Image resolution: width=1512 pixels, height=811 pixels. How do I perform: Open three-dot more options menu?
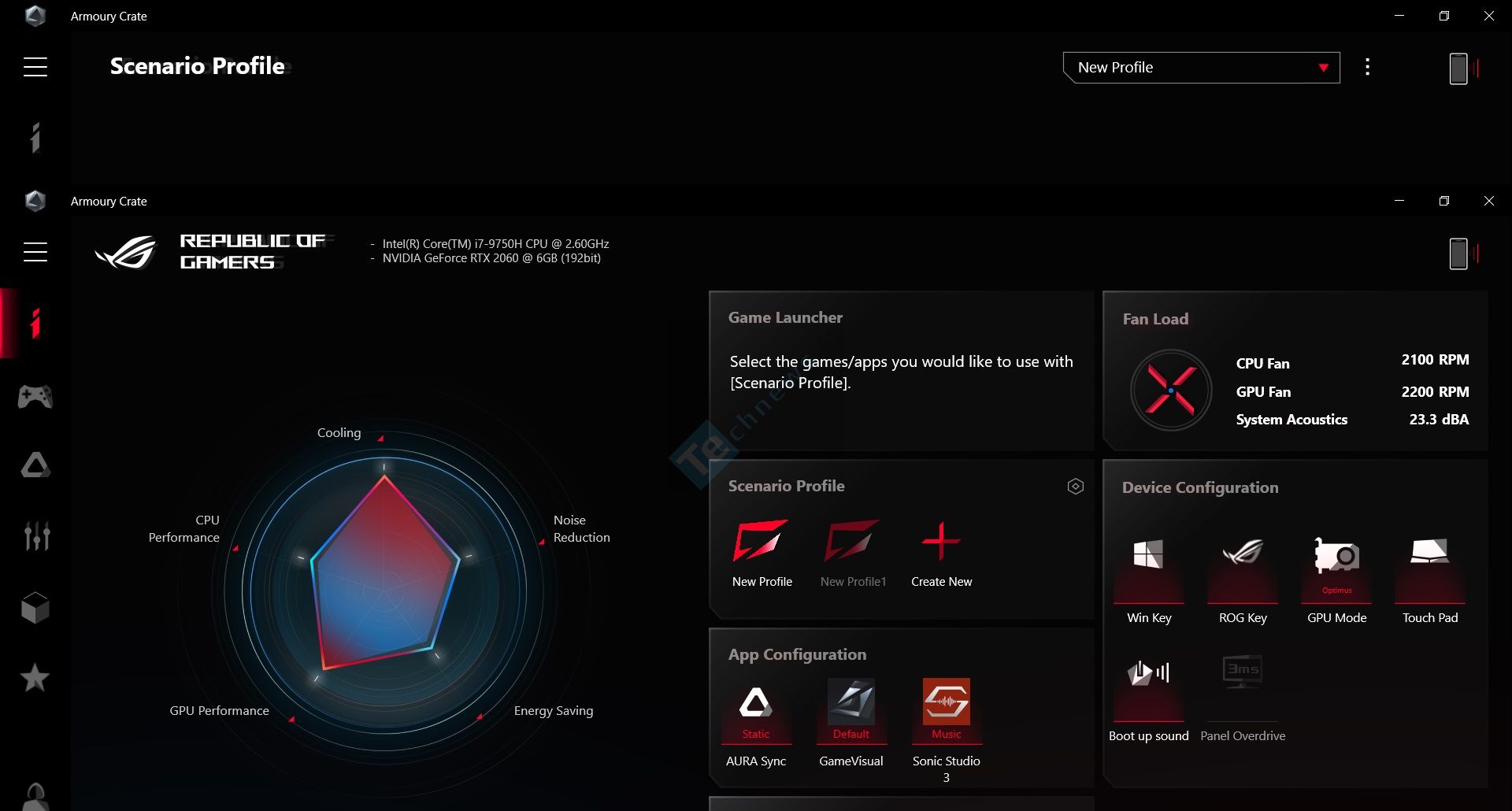click(1367, 67)
